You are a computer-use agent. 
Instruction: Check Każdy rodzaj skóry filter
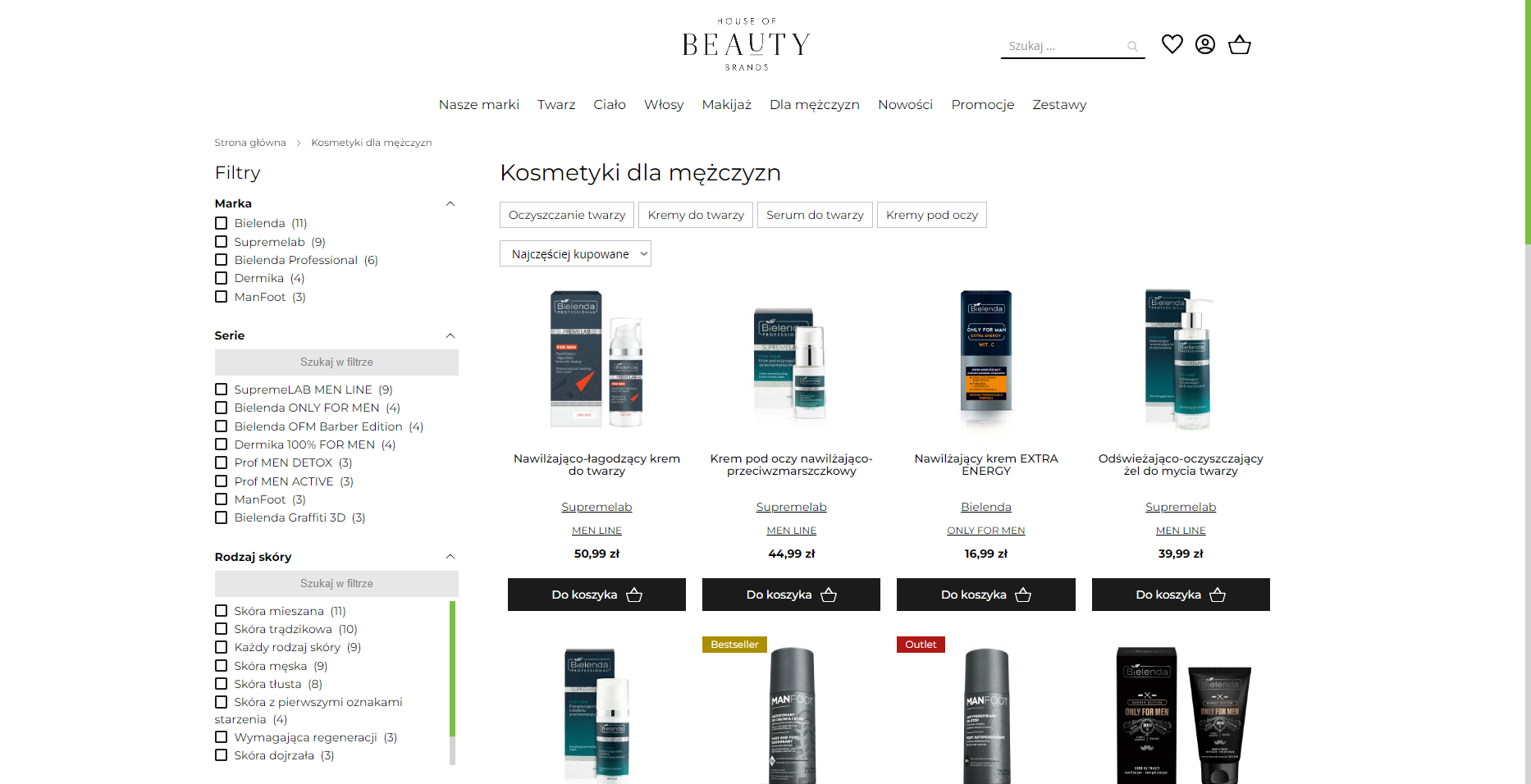(x=222, y=647)
